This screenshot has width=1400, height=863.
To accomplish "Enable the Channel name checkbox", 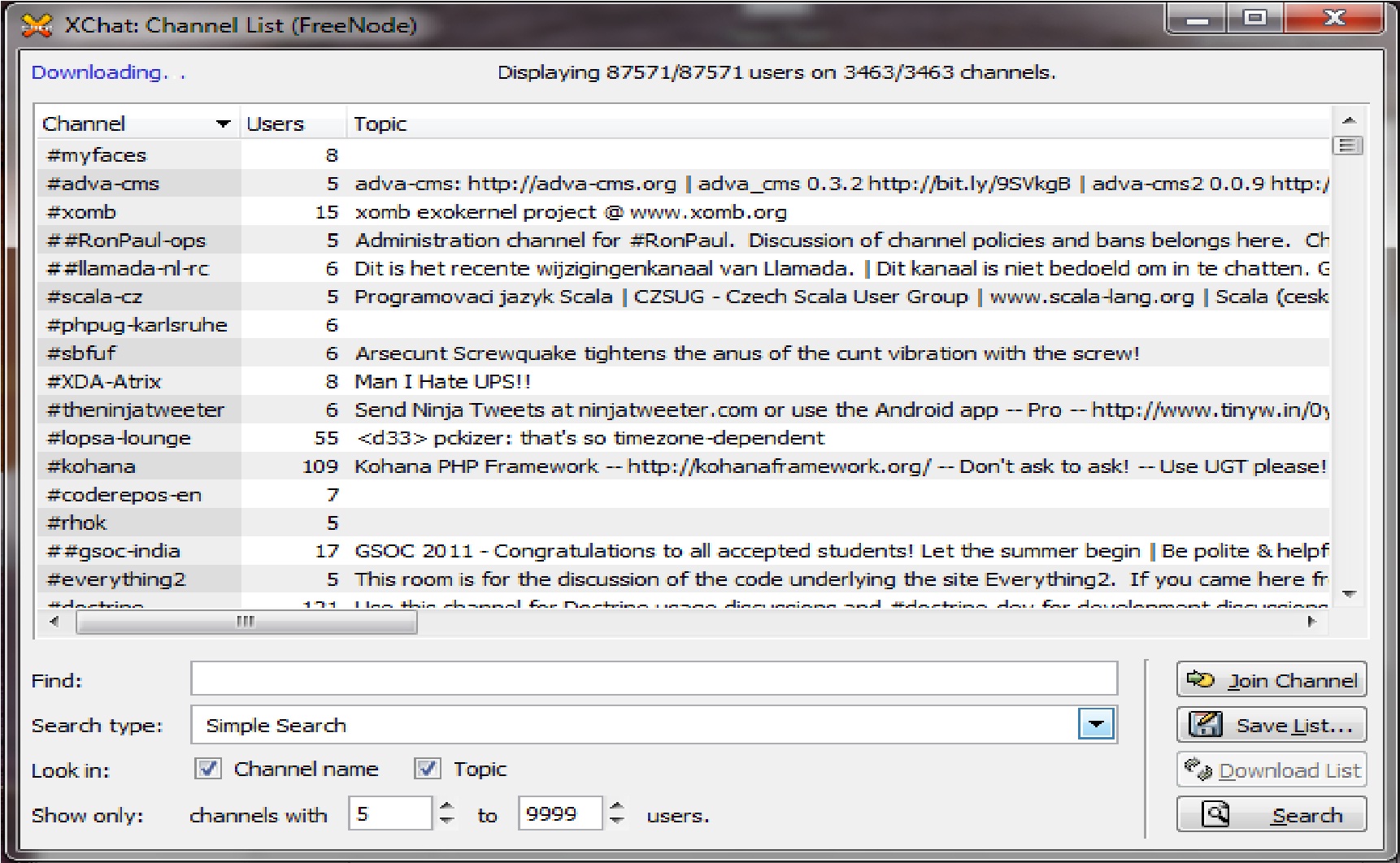I will [x=208, y=769].
